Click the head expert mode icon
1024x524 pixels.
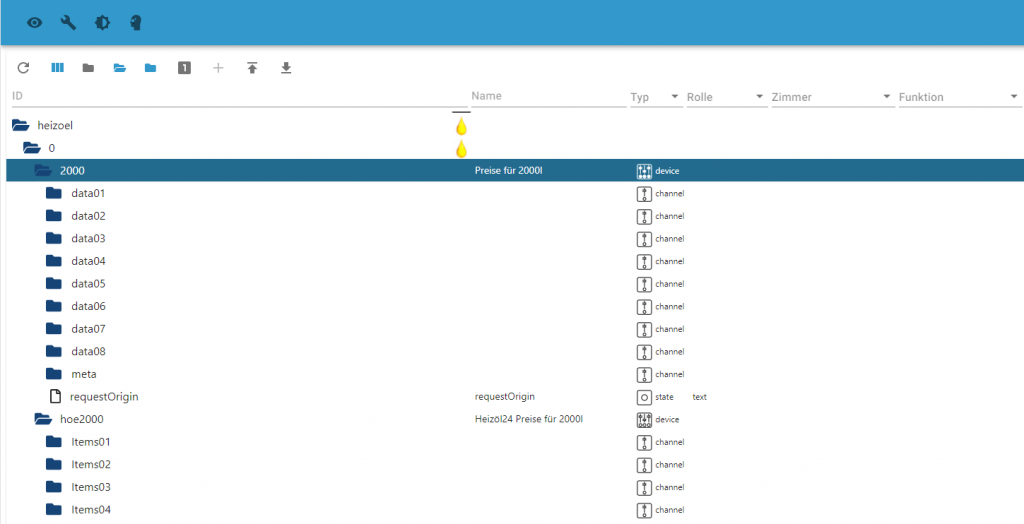pos(135,22)
